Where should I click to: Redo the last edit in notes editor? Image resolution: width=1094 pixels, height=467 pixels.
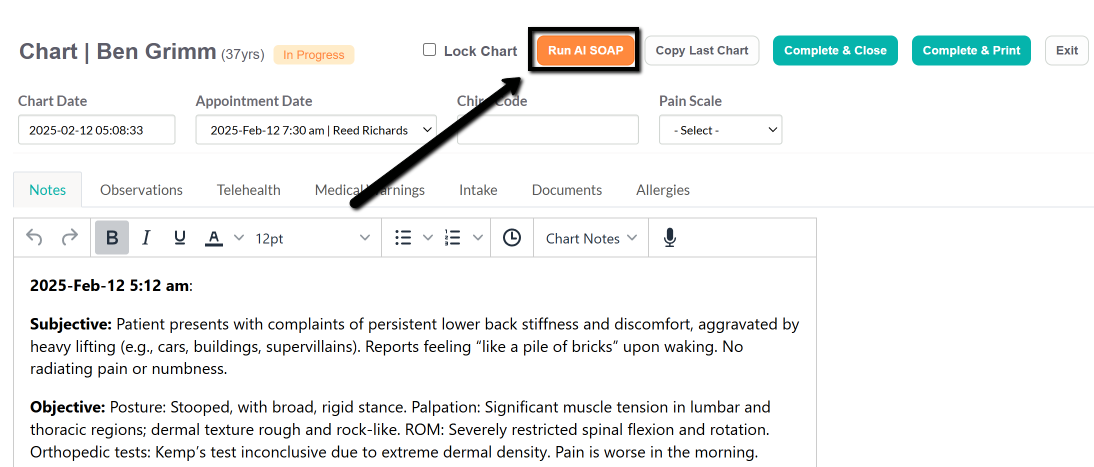coord(70,238)
